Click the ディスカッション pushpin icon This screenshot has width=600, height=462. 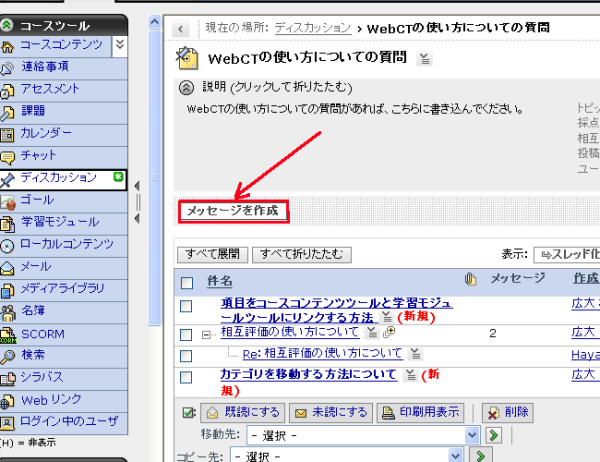[7, 180]
